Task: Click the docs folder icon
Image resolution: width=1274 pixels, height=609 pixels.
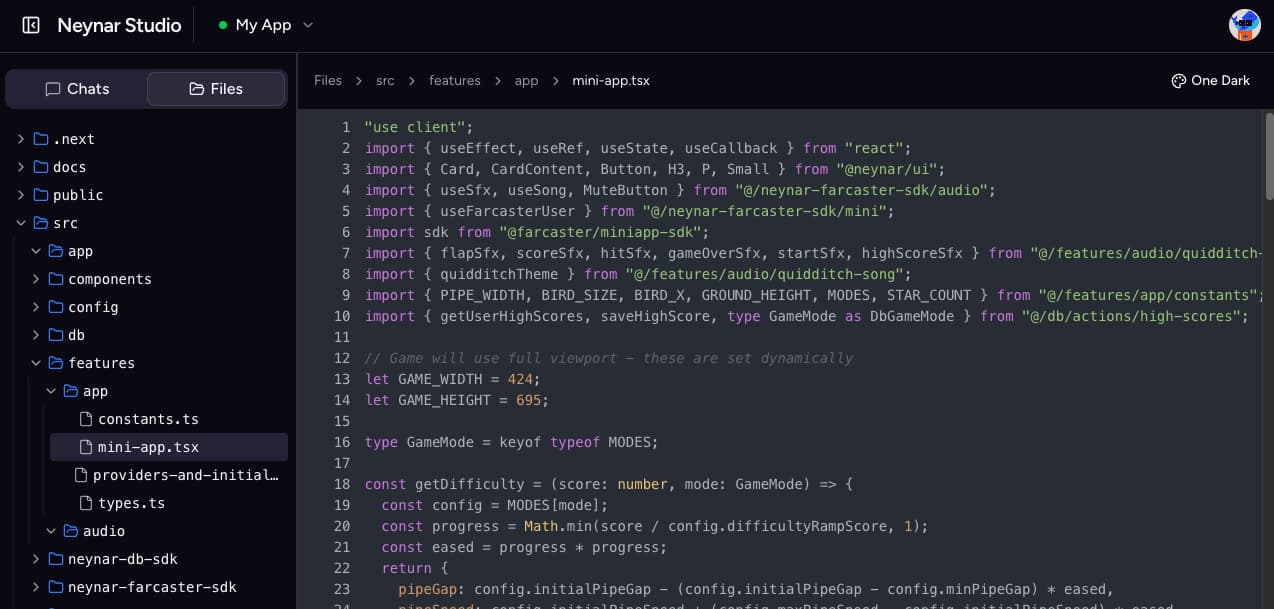Action: tap(41, 167)
